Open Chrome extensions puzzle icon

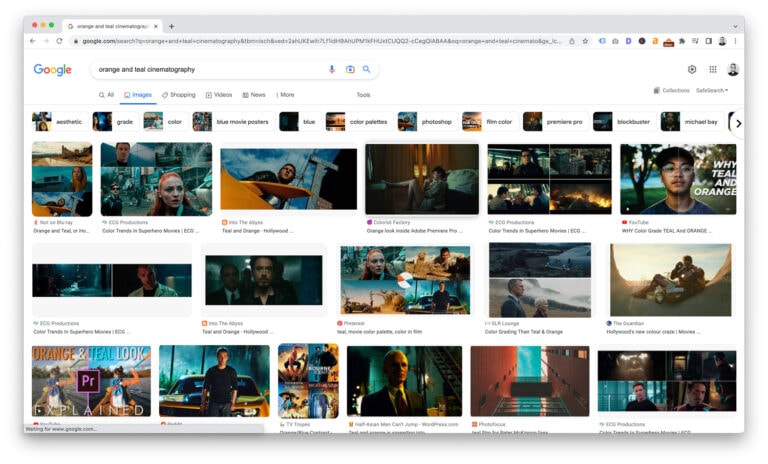tap(681, 41)
